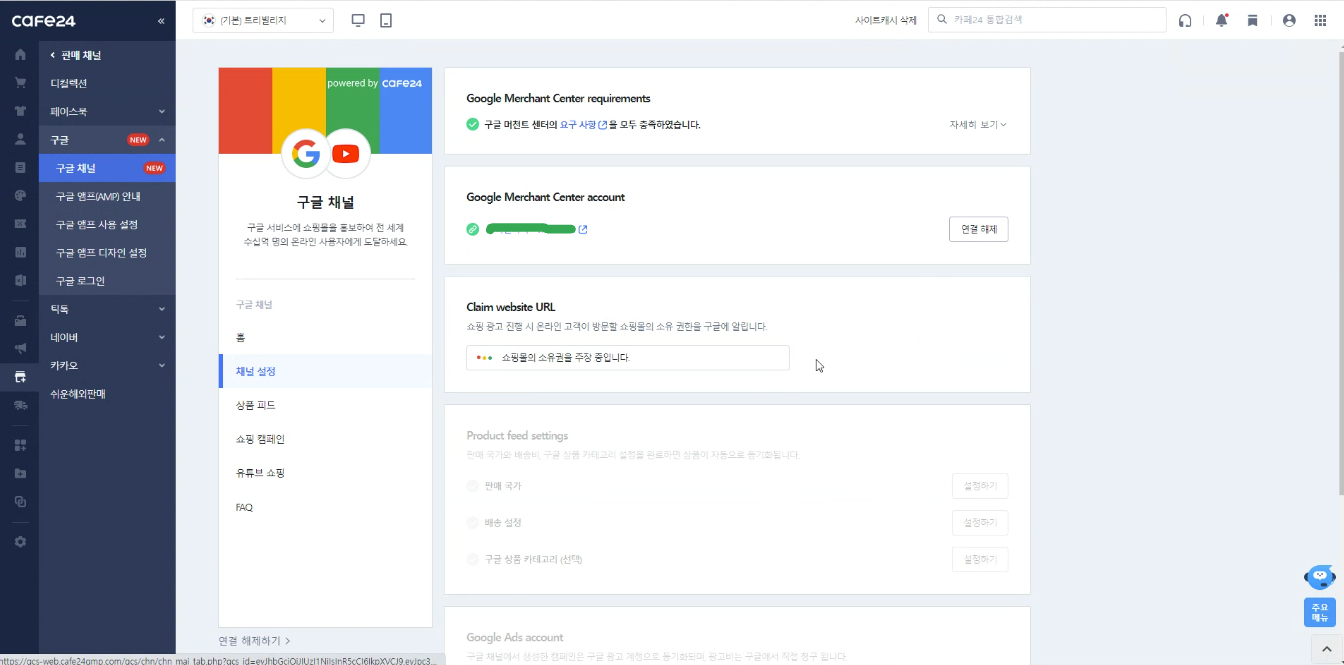Click 사이트캐시 삭제 link
Image resolution: width=1344 pixels, height=665 pixels.
point(885,20)
